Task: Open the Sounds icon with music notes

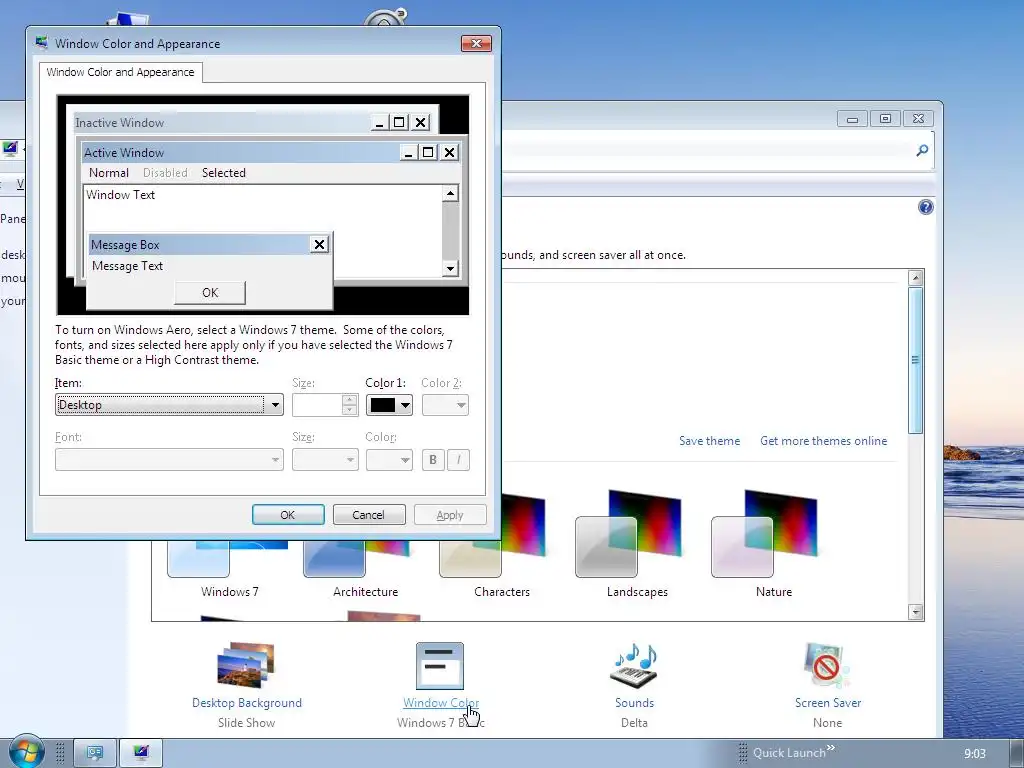Action: coord(633,665)
